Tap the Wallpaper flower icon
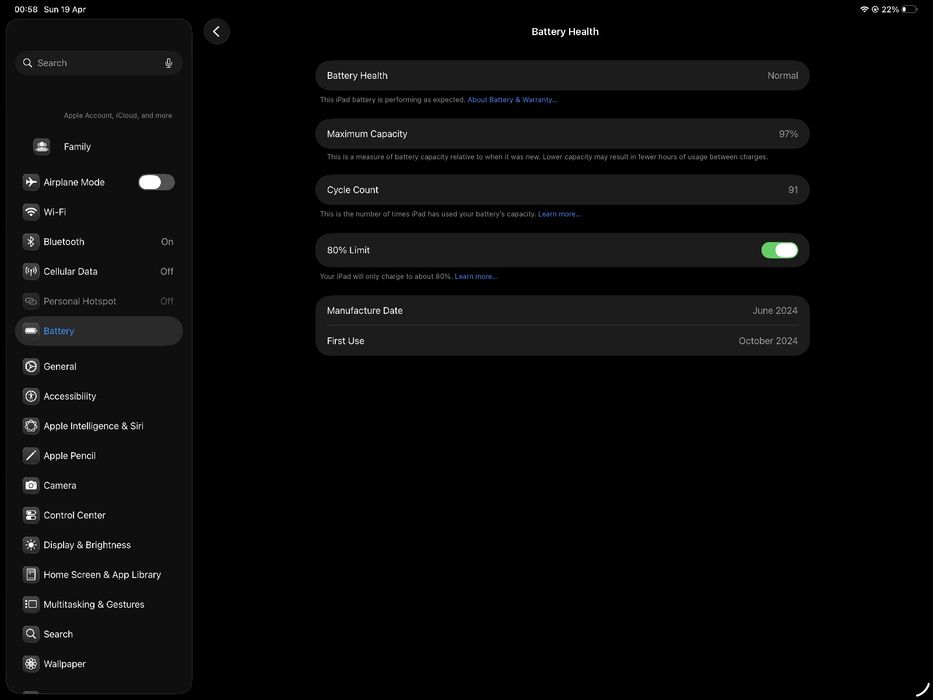This screenshot has height=700, width=933. point(31,664)
